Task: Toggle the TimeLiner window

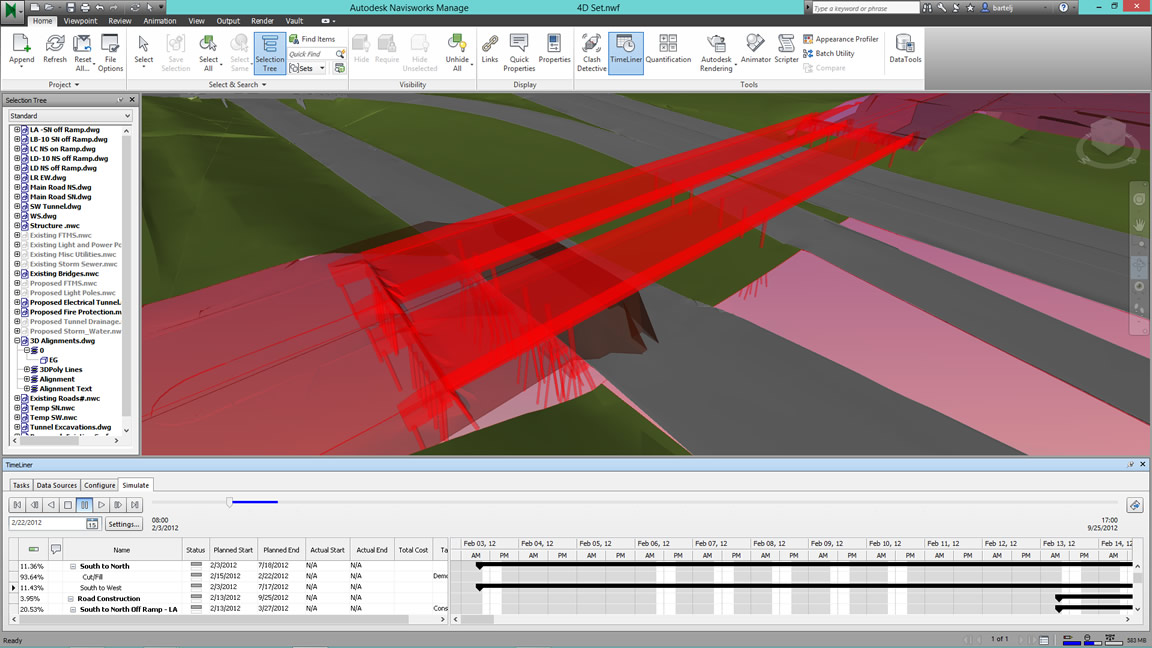Action: click(x=626, y=53)
